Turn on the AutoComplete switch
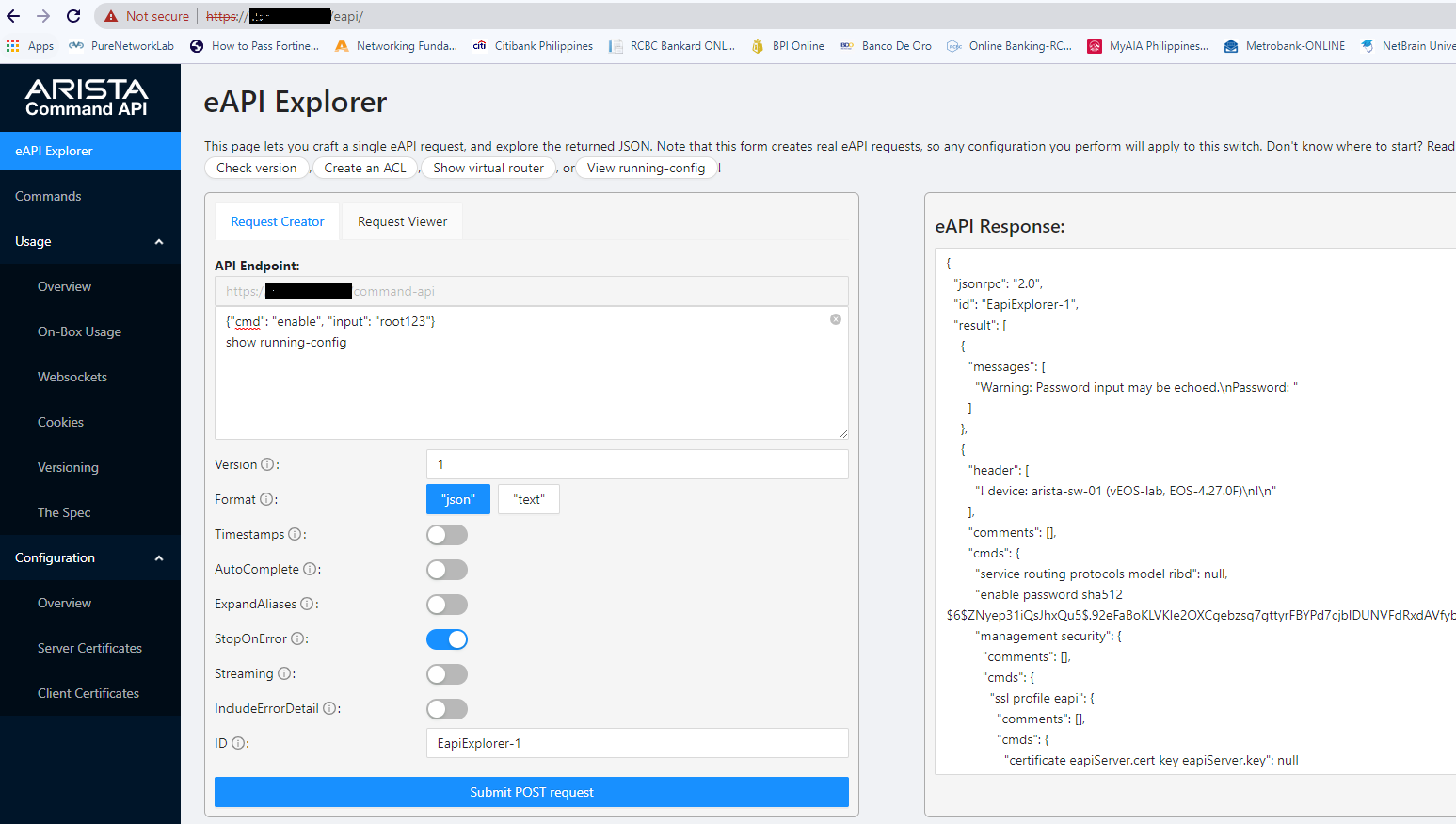Image resolution: width=1456 pixels, height=824 pixels. pyautogui.click(x=447, y=570)
